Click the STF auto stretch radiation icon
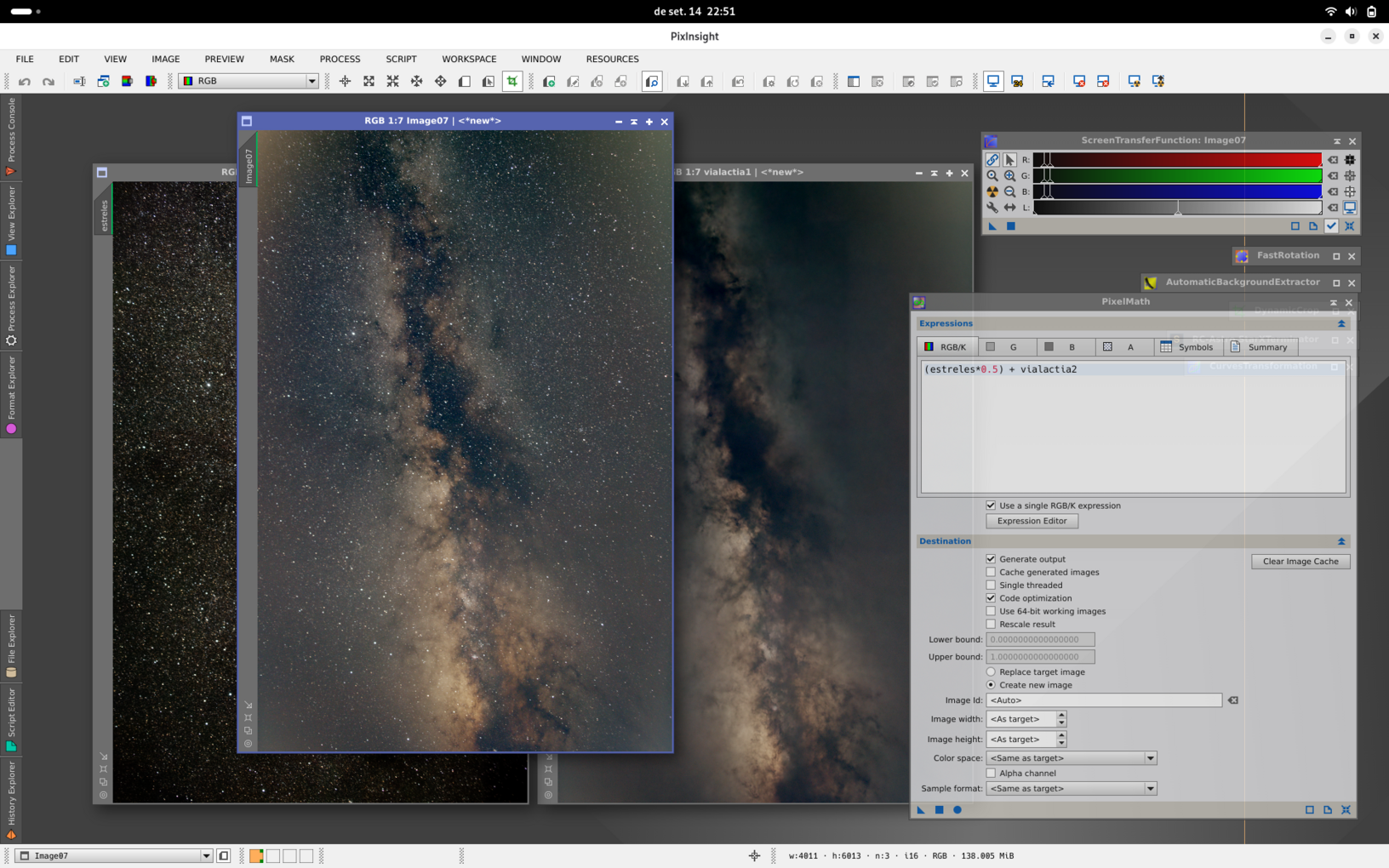This screenshot has height=868, width=1389. pyautogui.click(x=992, y=191)
